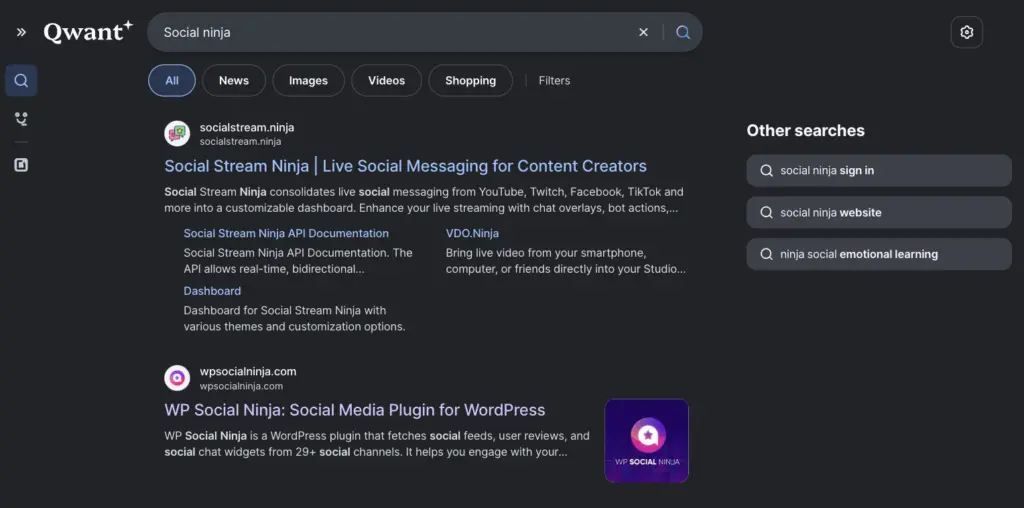Click snippet 'Dashboard for Social Stream Ninja with'
Screen dimensions: 1024x508
pyautogui.click(x=285, y=310)
